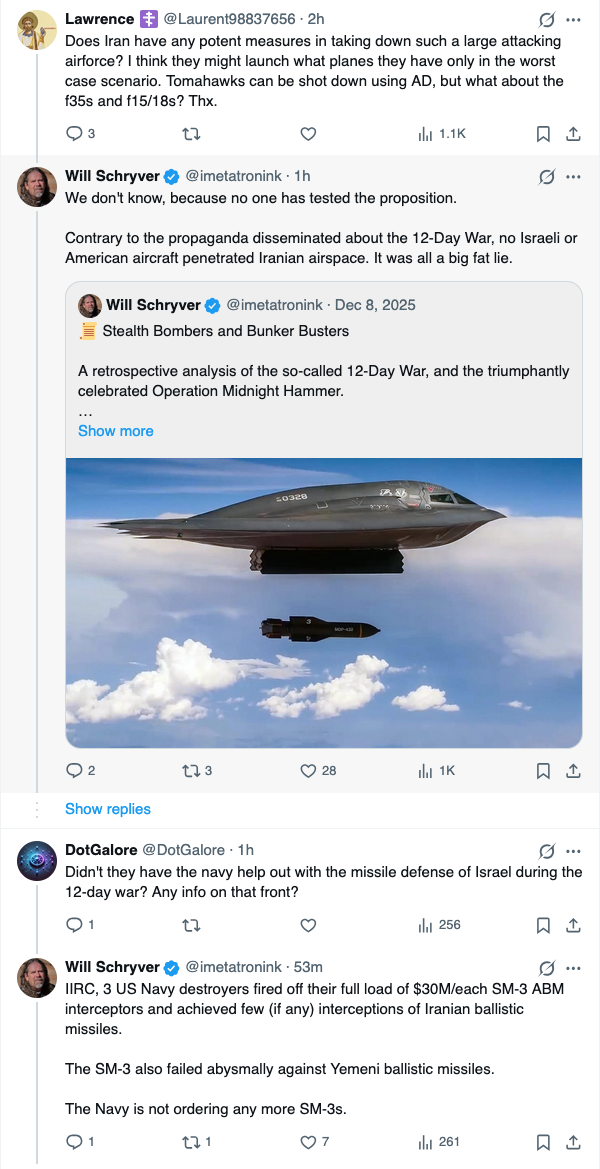Expand quoted tweet with Show more

tap(116, 431)
